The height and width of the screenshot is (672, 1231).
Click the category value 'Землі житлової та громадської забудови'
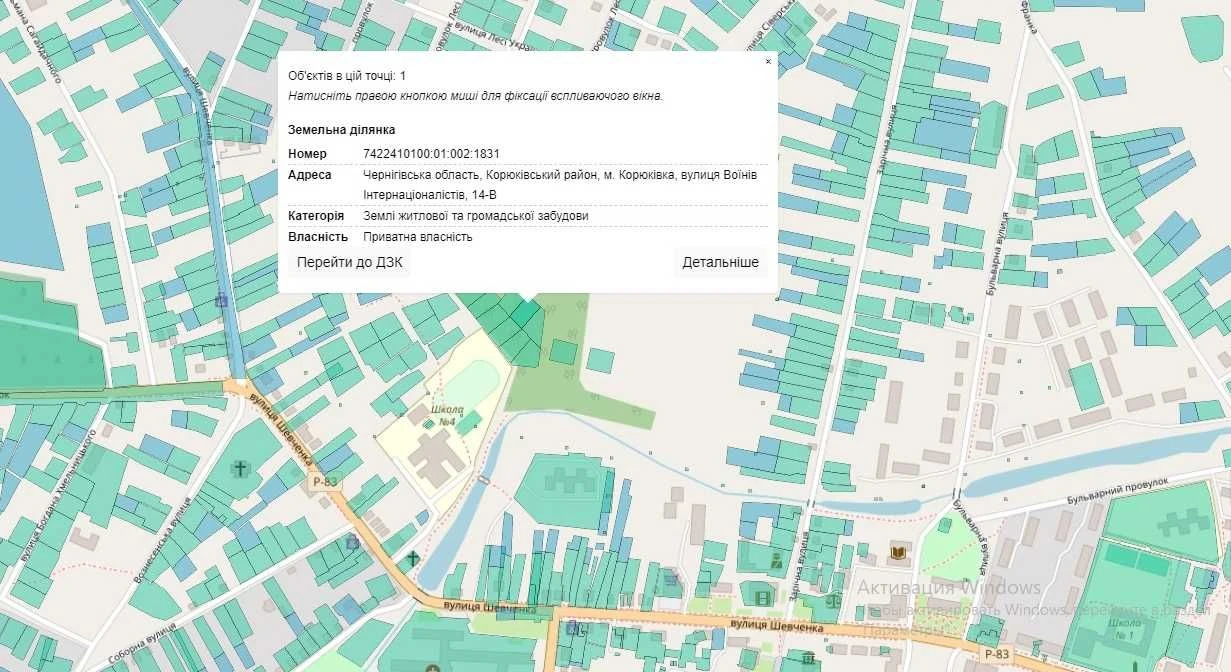(476, 216)
